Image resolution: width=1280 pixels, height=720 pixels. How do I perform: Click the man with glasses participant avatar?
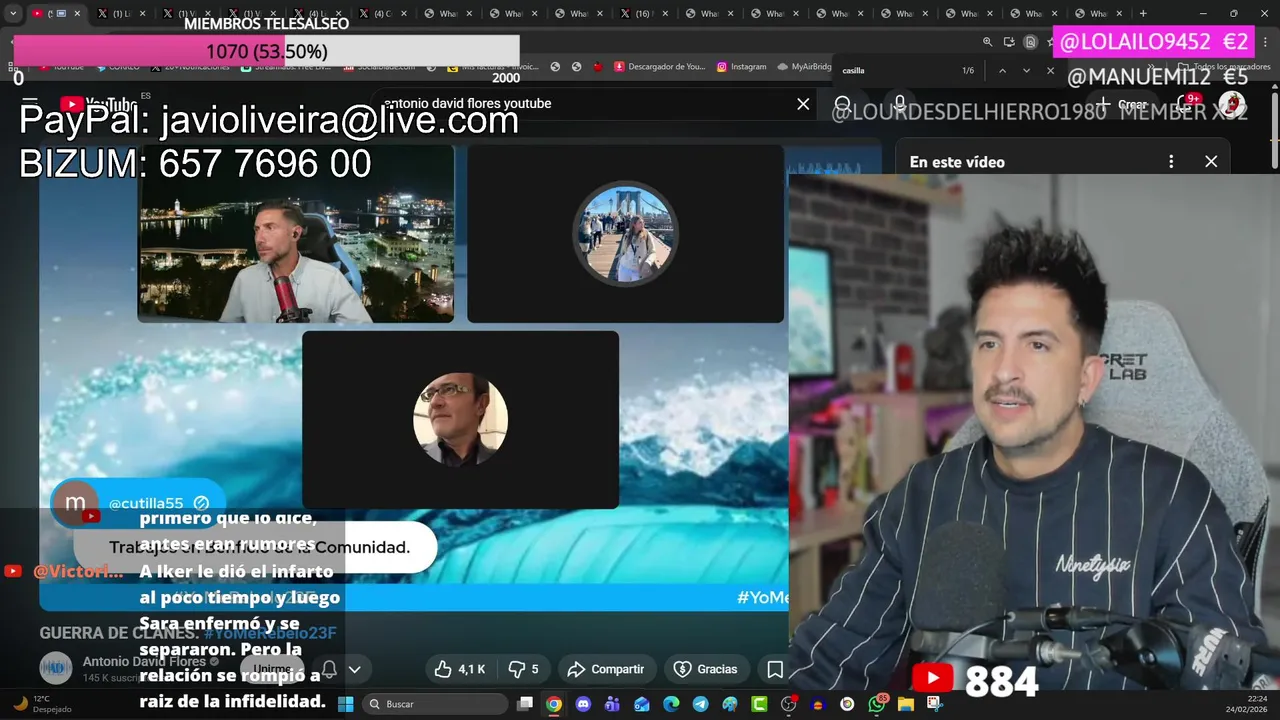pos(460,420)
